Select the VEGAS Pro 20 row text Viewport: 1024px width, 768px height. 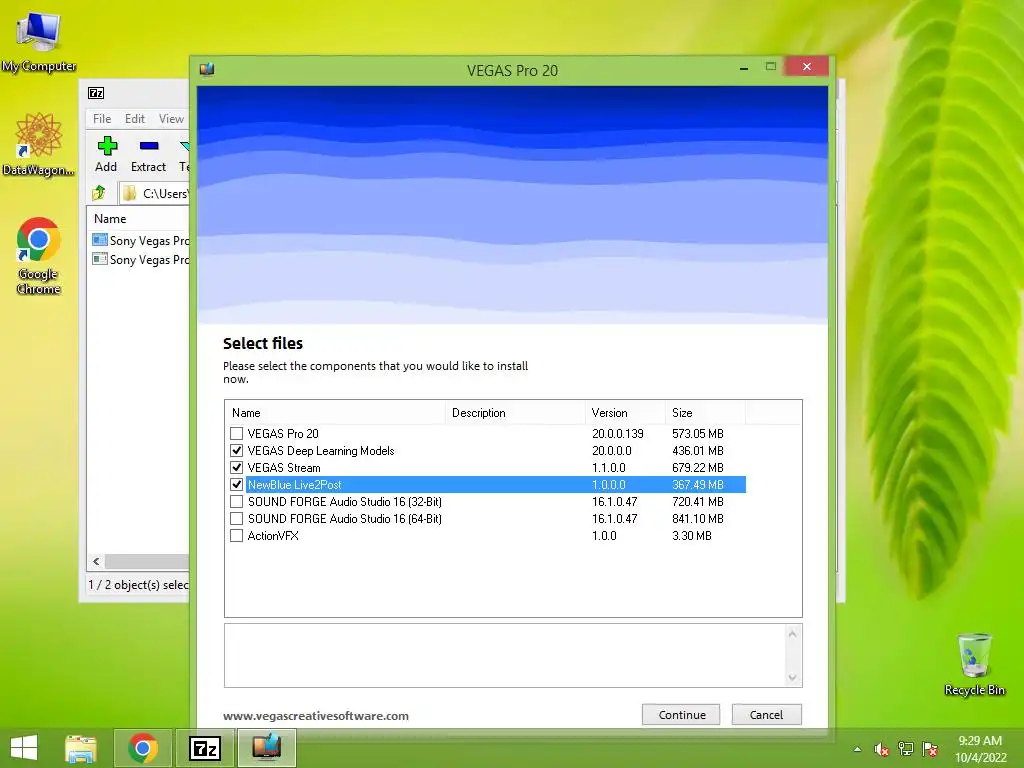pyautogui.click(x=283, y=434)
